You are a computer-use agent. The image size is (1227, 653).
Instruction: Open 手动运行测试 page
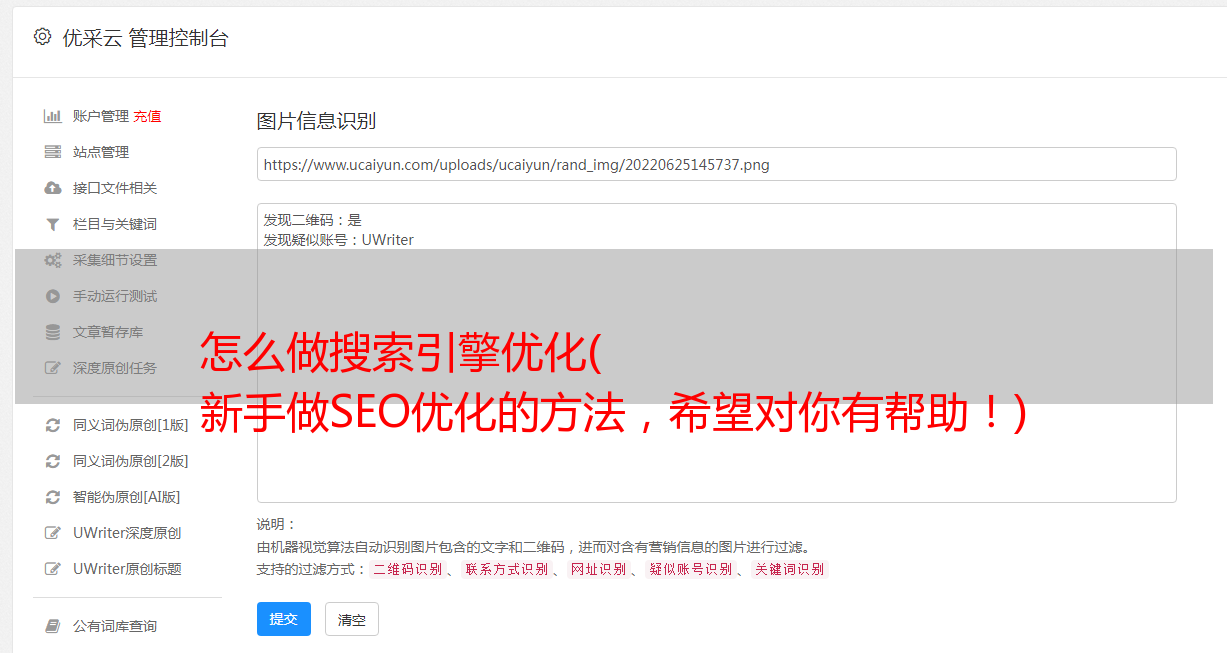[115, 296]
